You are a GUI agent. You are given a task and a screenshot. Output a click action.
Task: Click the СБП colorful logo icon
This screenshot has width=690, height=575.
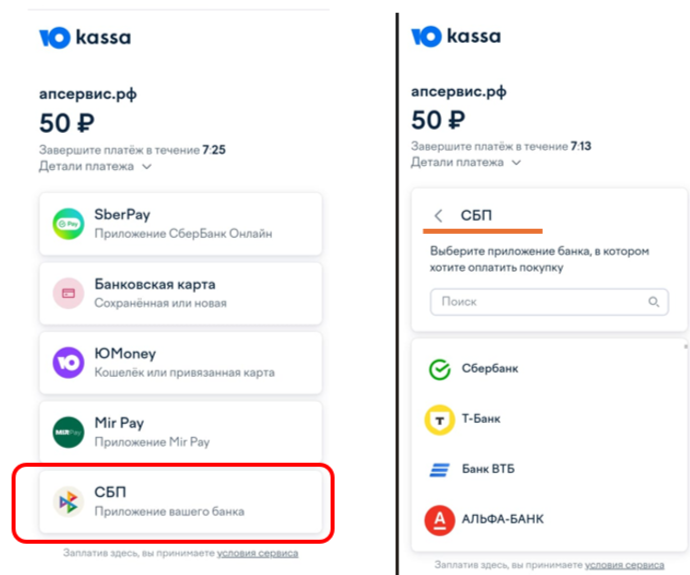[68, 500]
